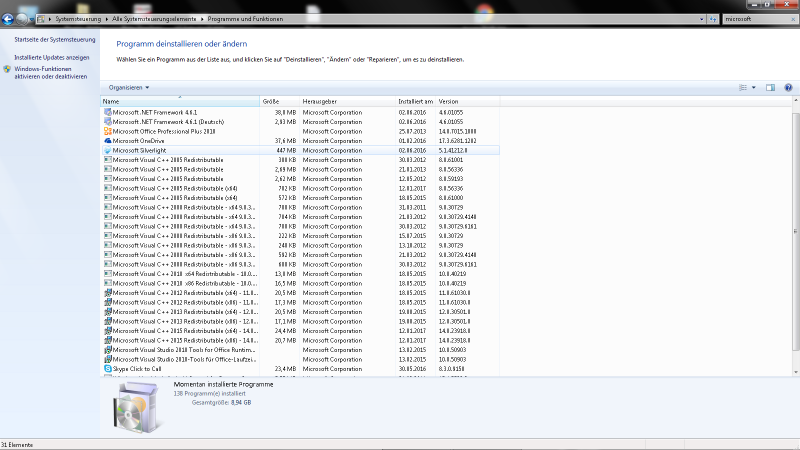Screen dimensions: 800x450
Task: Select Visual C++ 2010 x64 Redistributable row
Action: point(301,274)
